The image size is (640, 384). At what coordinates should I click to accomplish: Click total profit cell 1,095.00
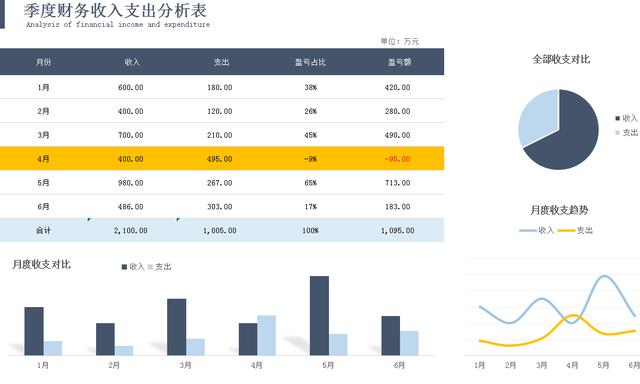(398, 231)
